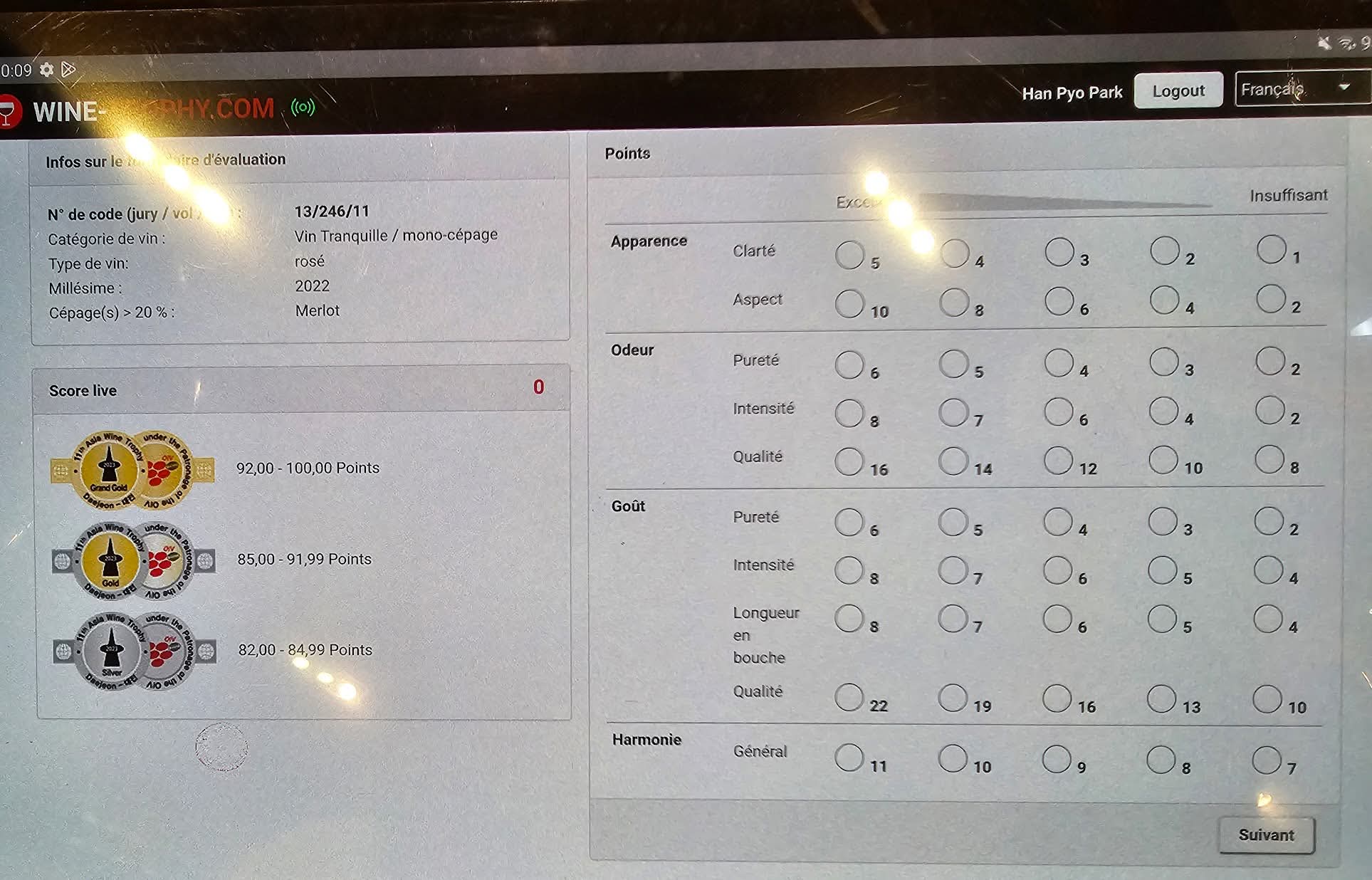Tap the Wi-Fi status icon
This screenshot has width=1372, height=880.
pos(1346,44)
